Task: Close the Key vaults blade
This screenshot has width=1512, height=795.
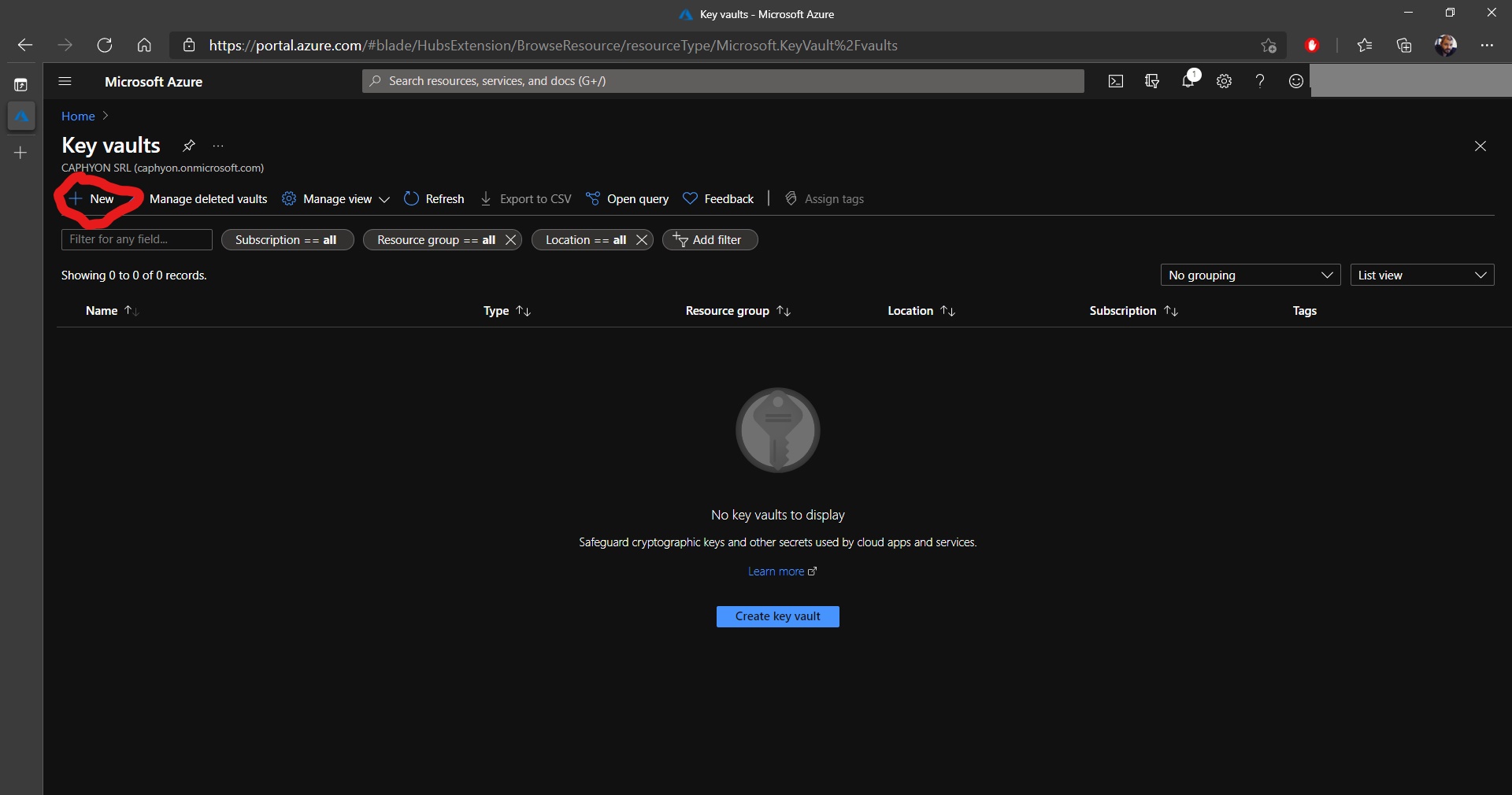Action: pyautogui.click(x=1480, y=146)
